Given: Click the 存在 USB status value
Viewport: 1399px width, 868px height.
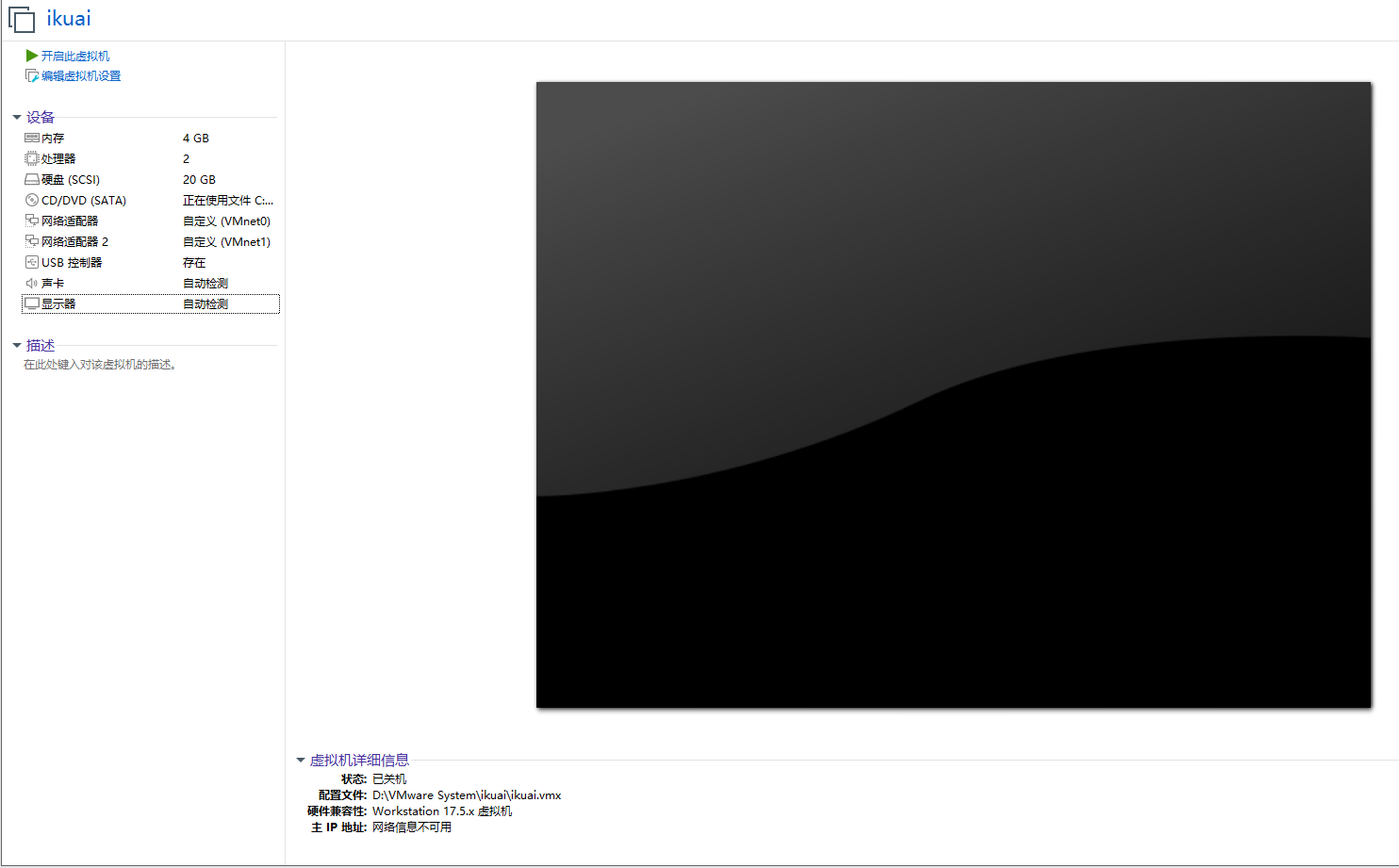Looking at the screenshot, I should pyautogui.click(x=194, y=262).
